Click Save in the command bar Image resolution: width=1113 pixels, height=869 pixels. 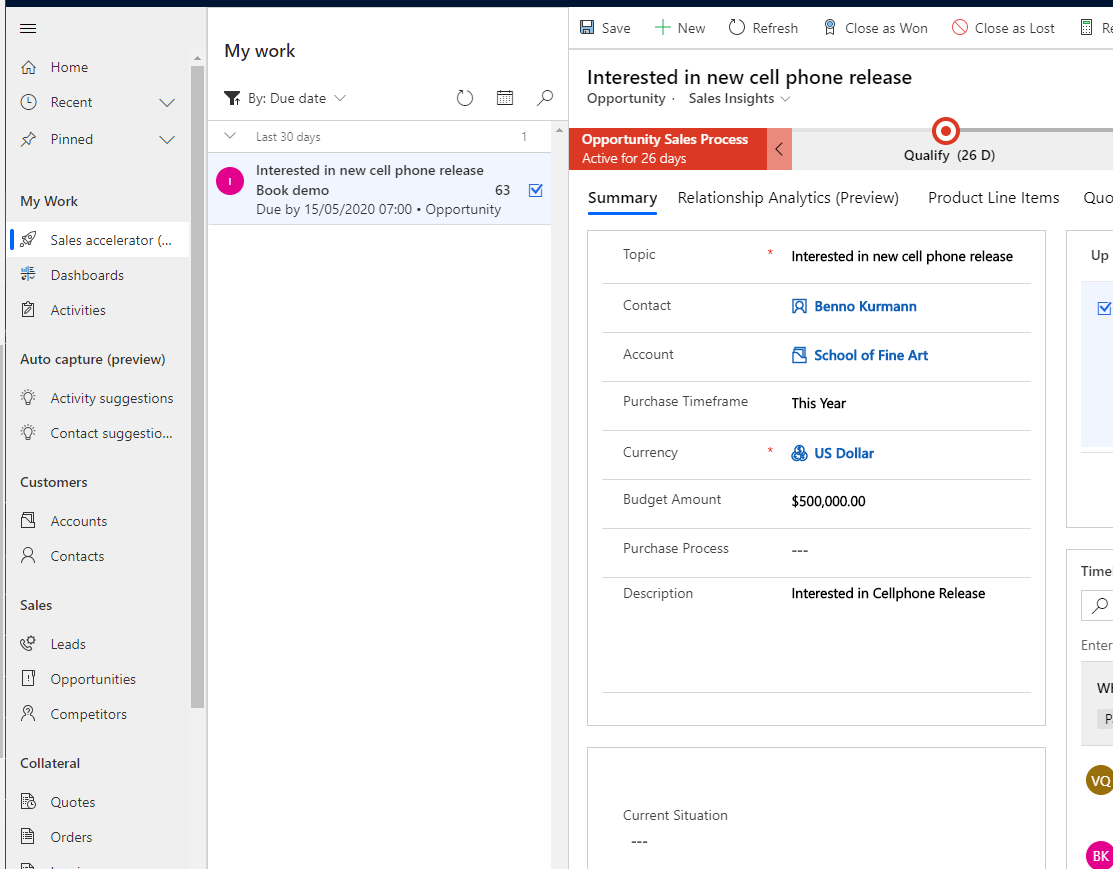(605, 28)
